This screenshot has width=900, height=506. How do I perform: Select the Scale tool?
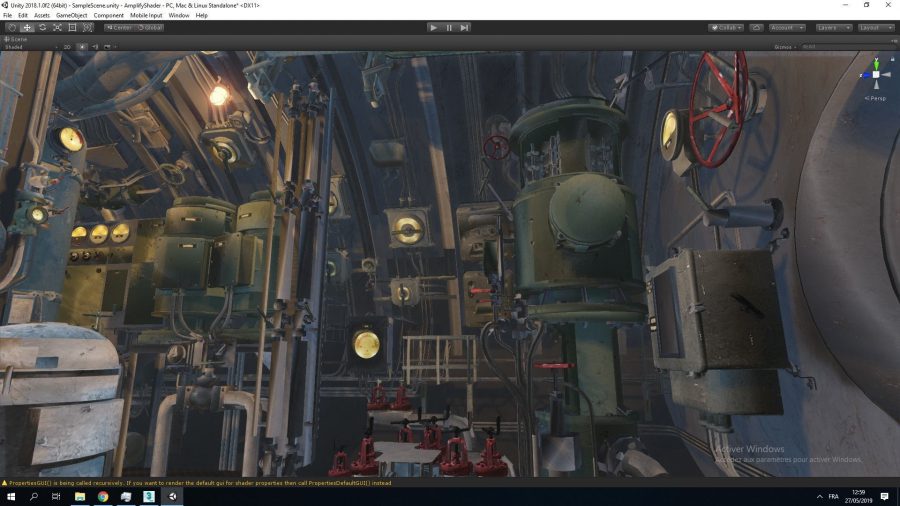[57, 27]
